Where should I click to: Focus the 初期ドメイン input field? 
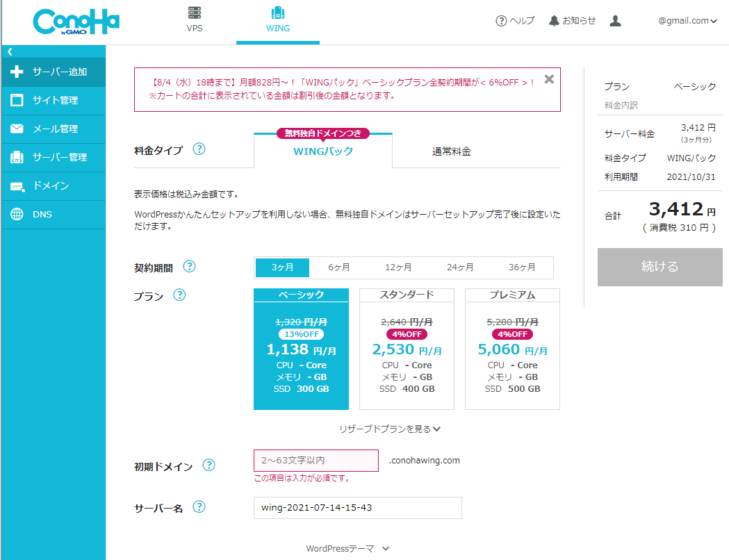point(316,460)
